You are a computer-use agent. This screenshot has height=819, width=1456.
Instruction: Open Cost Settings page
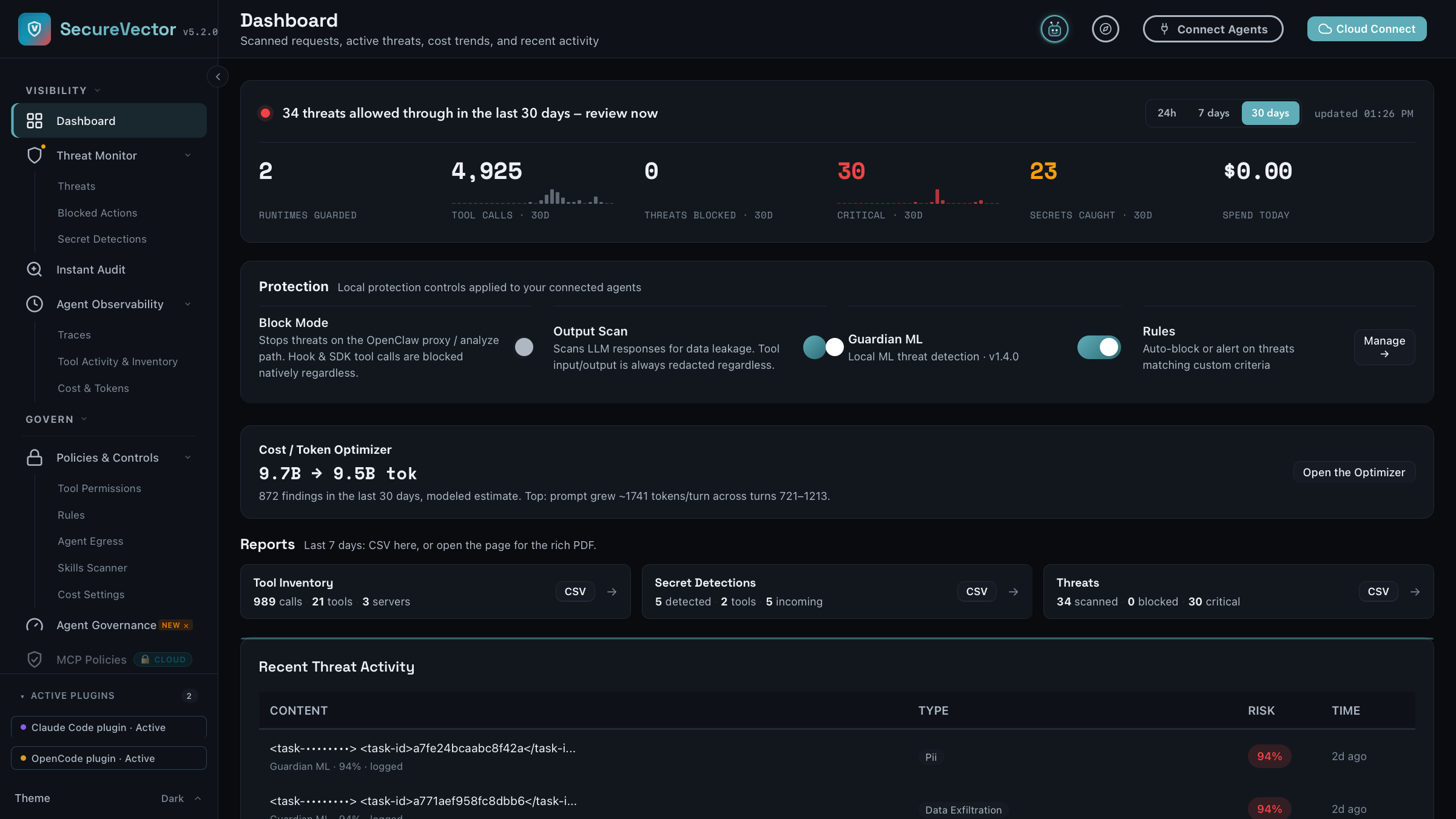coord(91,595)
